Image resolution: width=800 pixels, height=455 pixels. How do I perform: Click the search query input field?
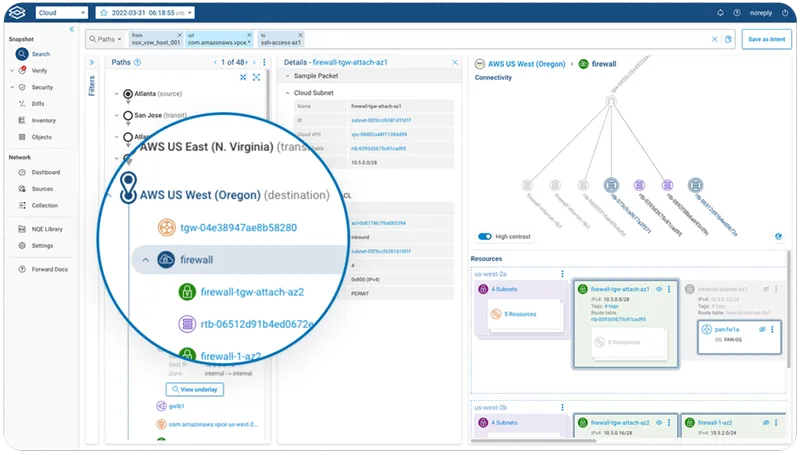[x=500, y=39]
